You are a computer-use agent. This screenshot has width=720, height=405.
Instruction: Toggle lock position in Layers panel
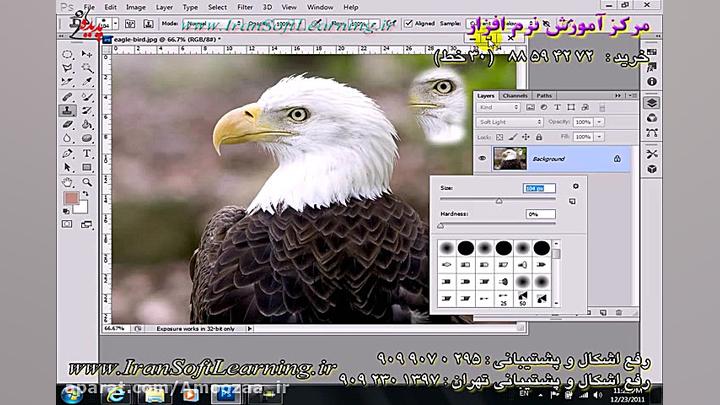coord(526,137)
